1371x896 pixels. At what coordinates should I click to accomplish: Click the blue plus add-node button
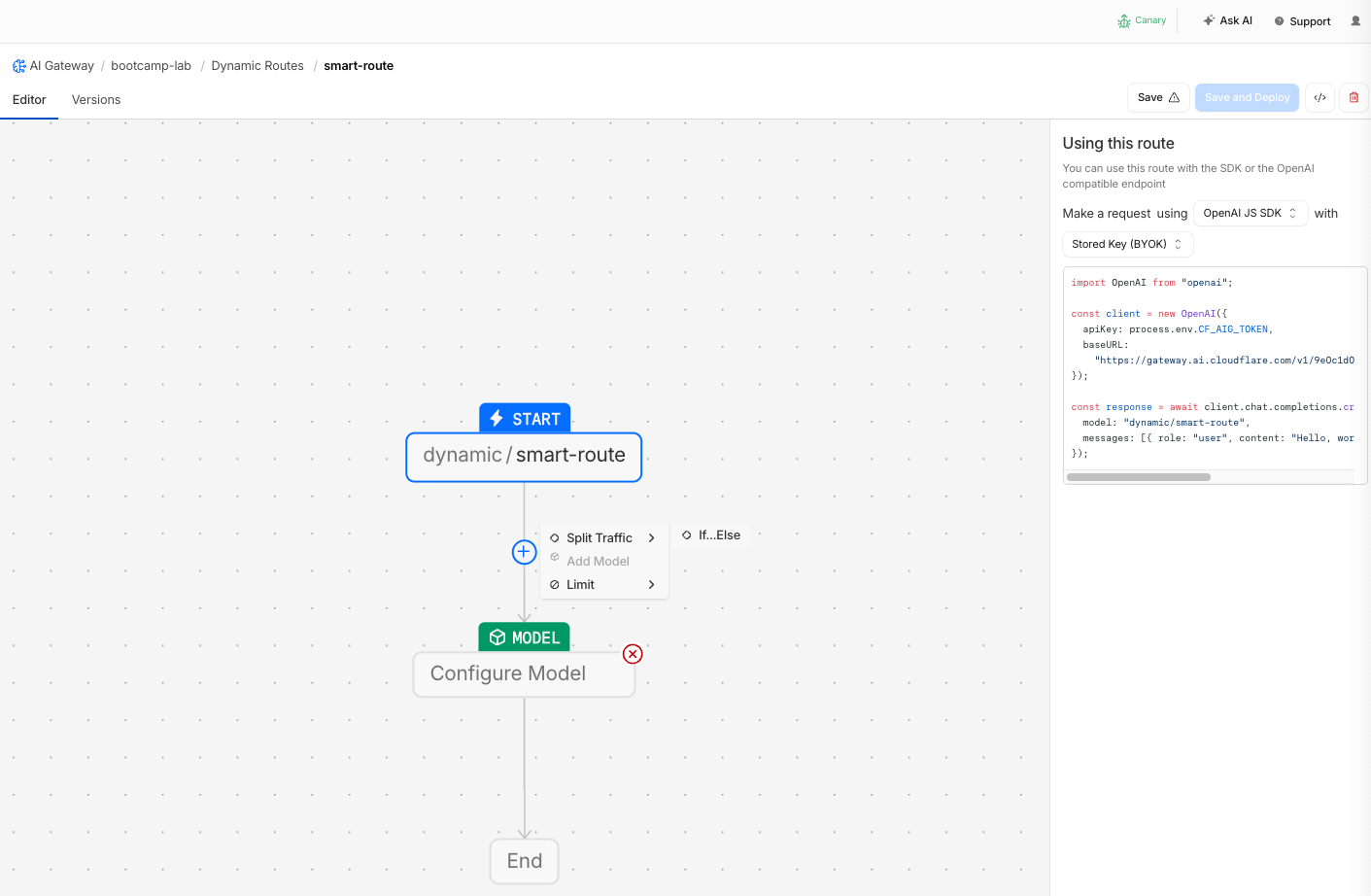coord(524,552)
